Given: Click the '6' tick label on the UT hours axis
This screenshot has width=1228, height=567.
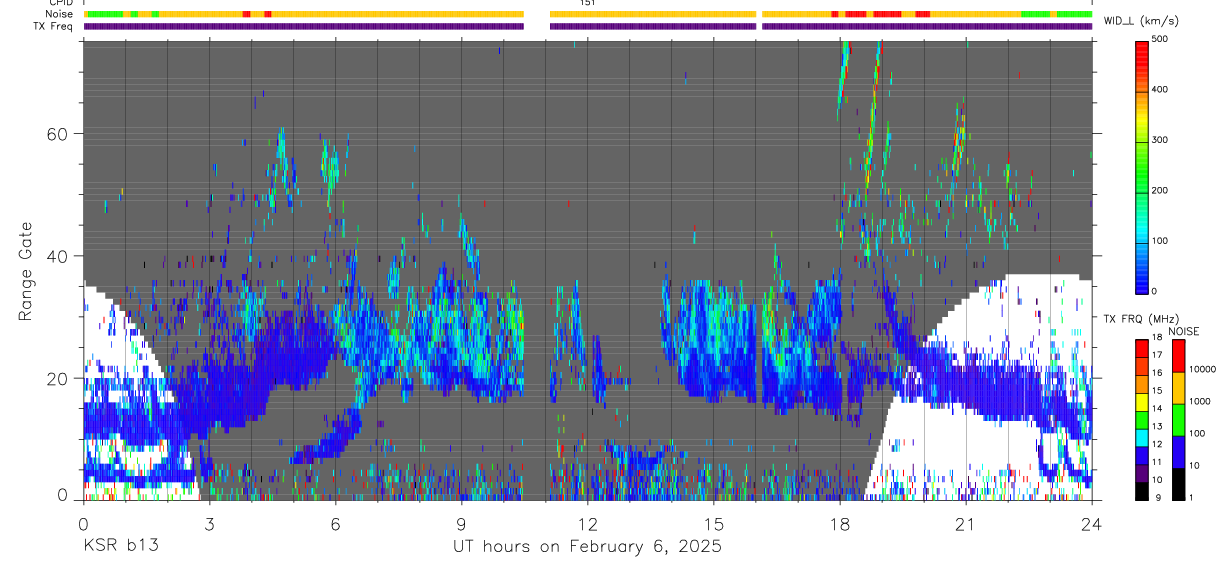Looking at the screenshot, I should click(x=336, y=524).
